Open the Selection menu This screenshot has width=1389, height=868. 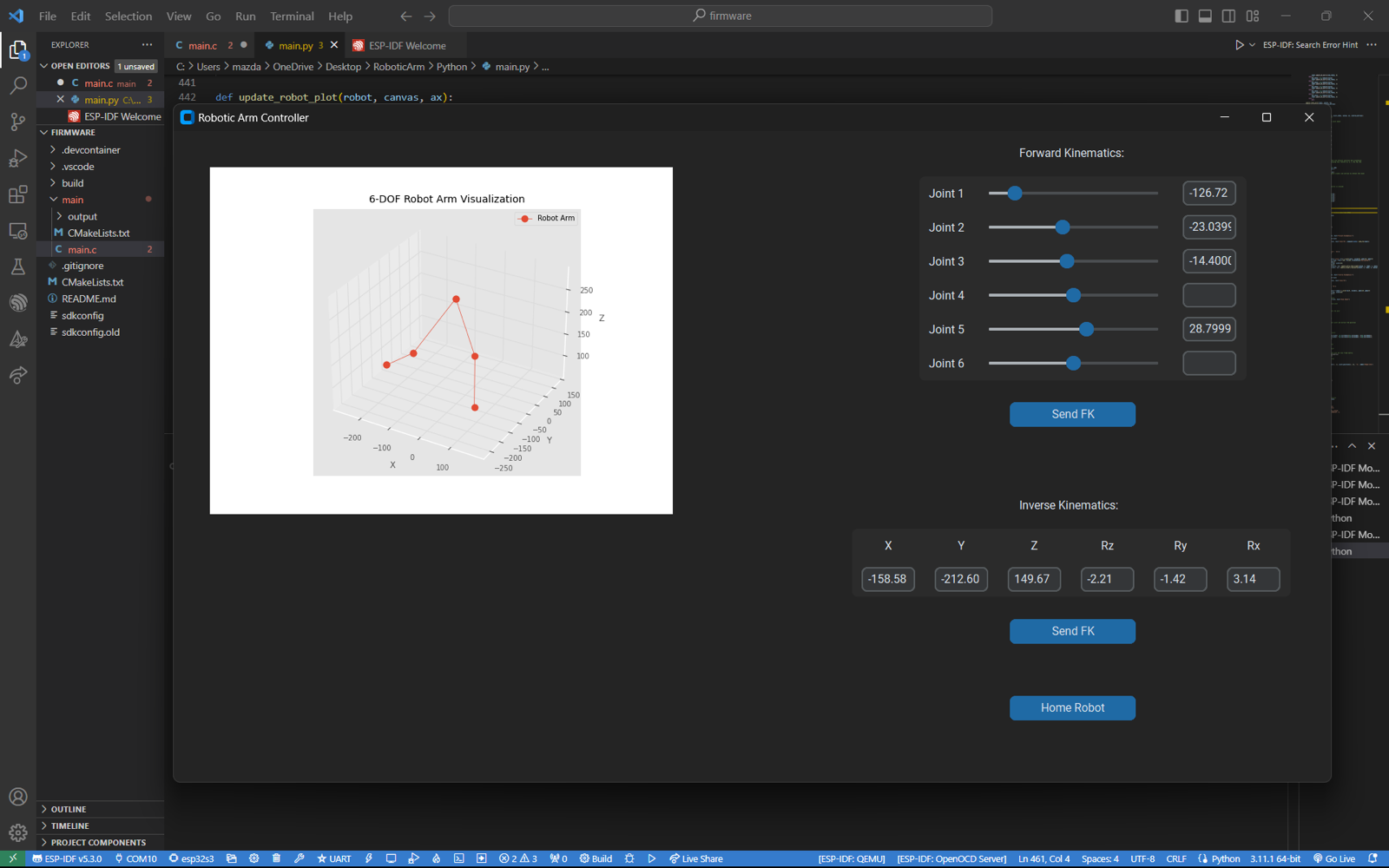[x=128, y=16]
